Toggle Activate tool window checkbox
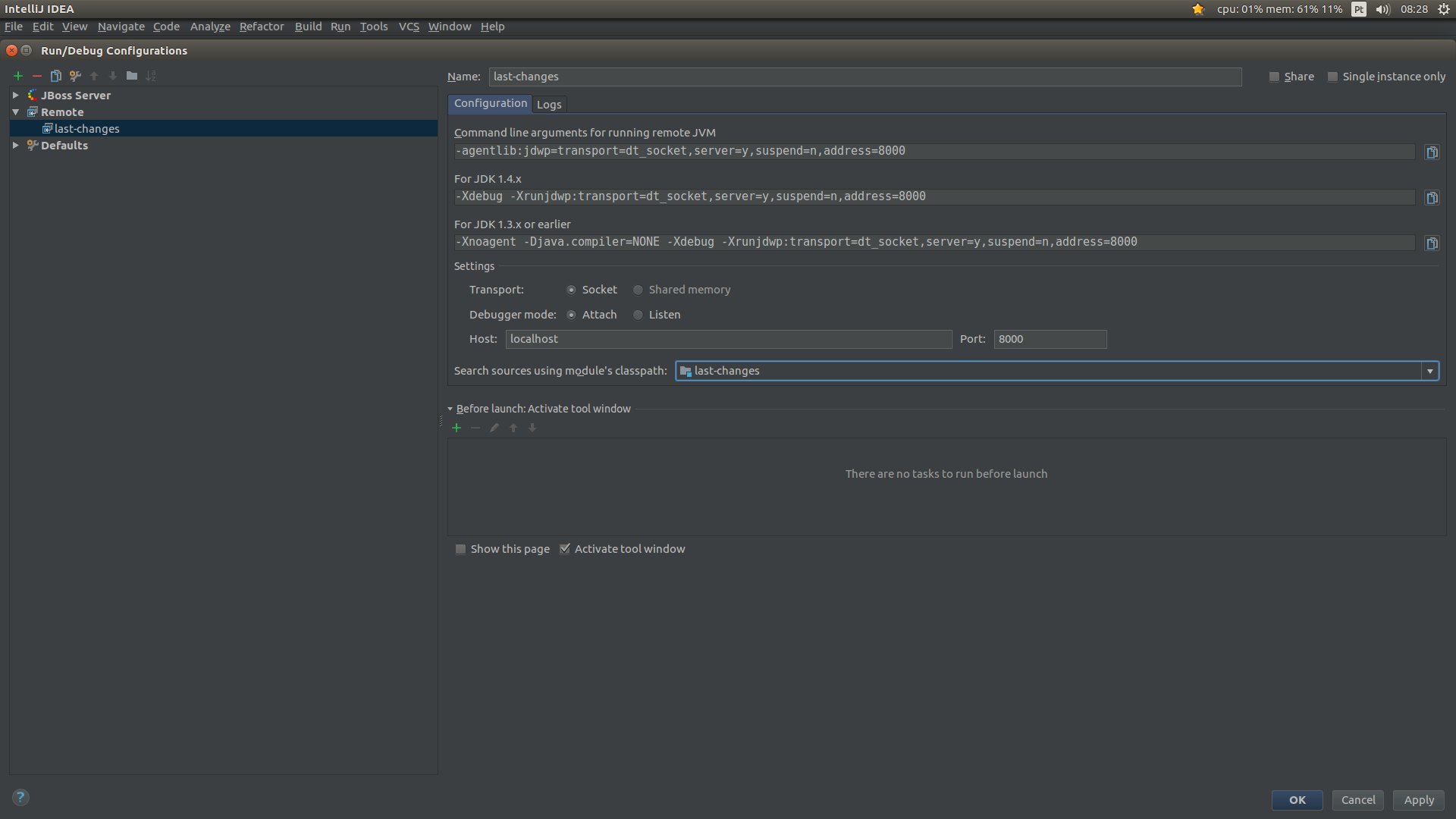Viewport: 1456px width, 819px height. 565,549
